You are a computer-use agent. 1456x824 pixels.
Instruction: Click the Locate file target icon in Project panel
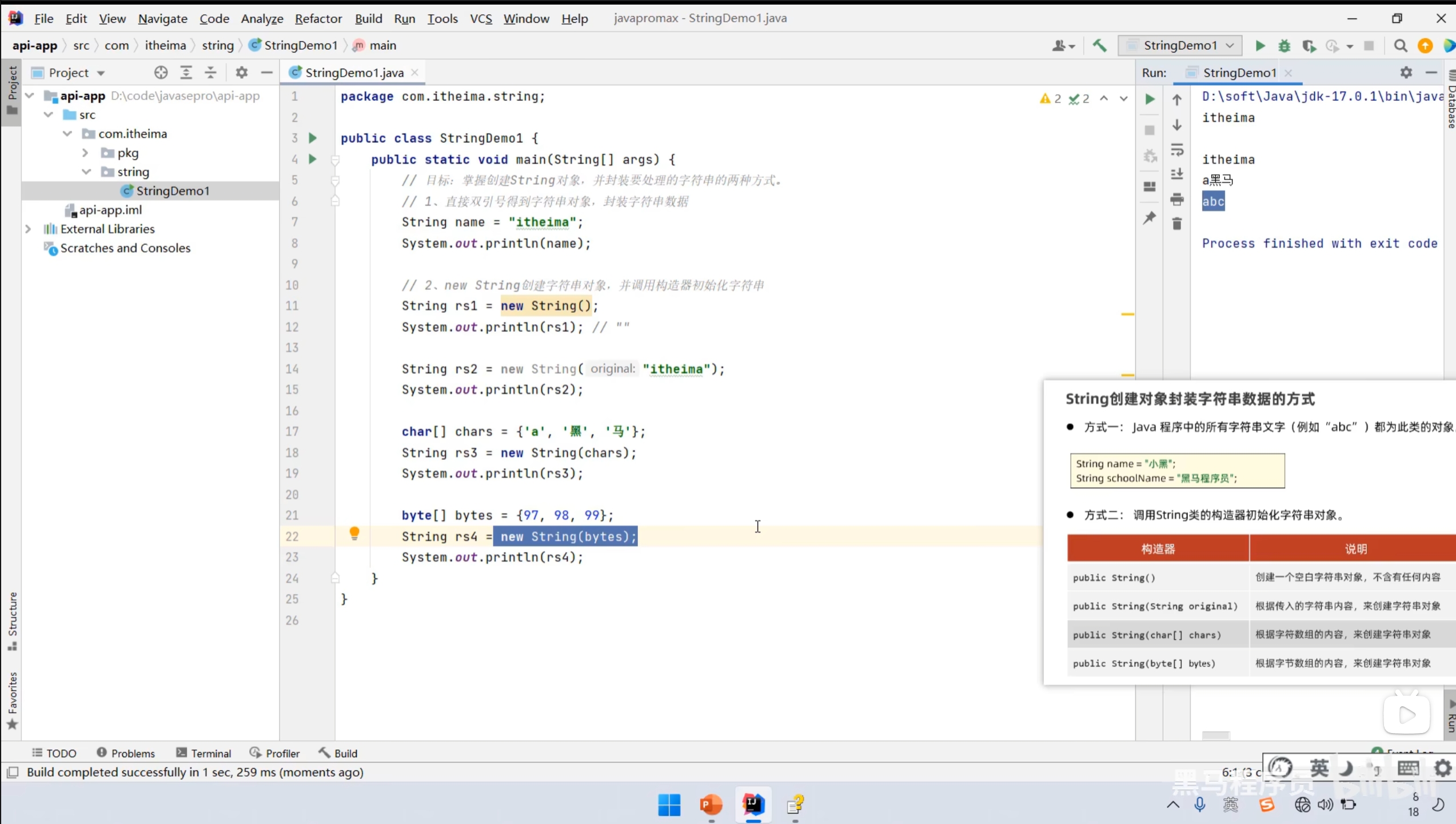(x=161, y=73)
